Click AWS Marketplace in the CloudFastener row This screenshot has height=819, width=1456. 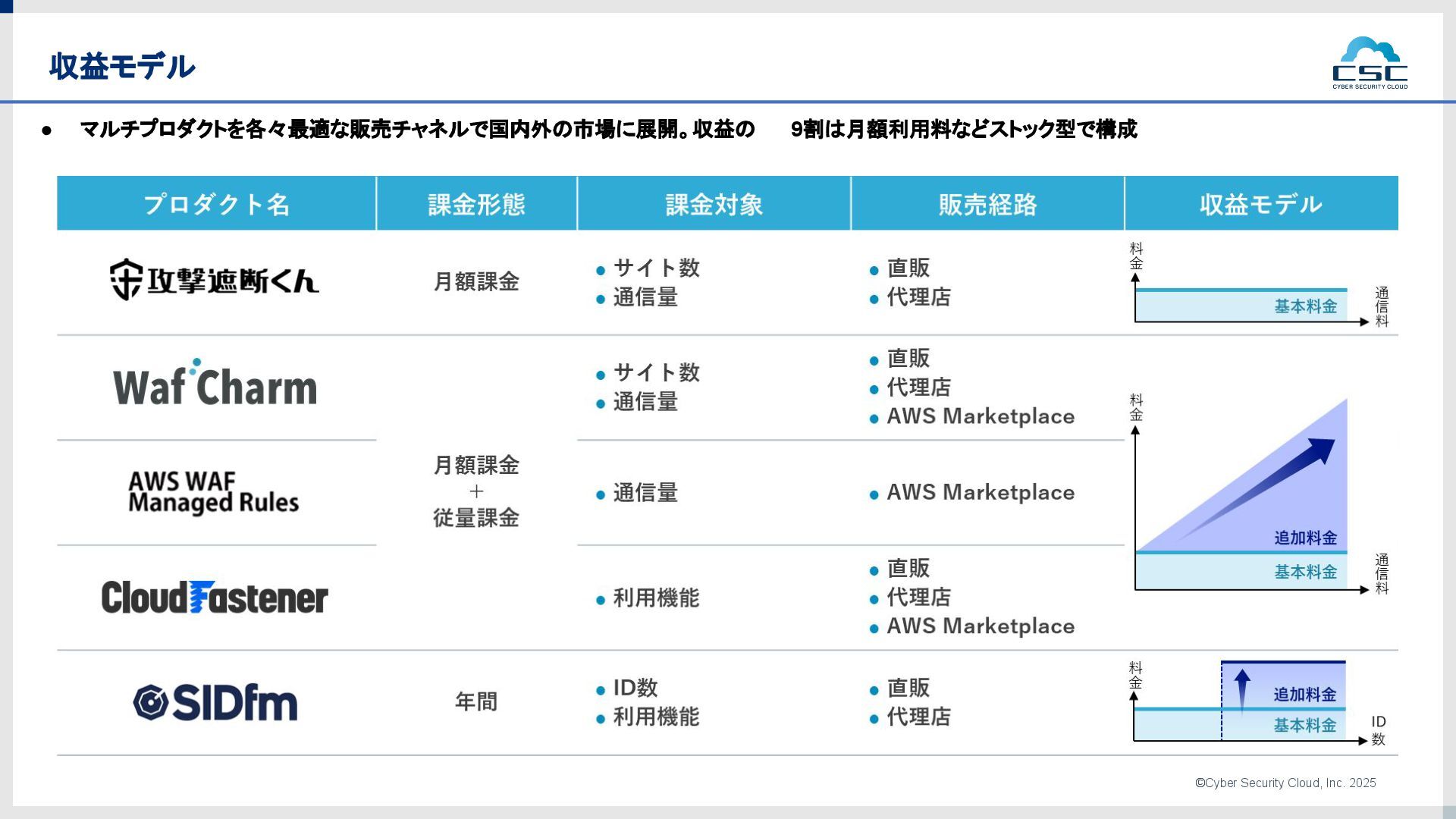click(981, 626)
